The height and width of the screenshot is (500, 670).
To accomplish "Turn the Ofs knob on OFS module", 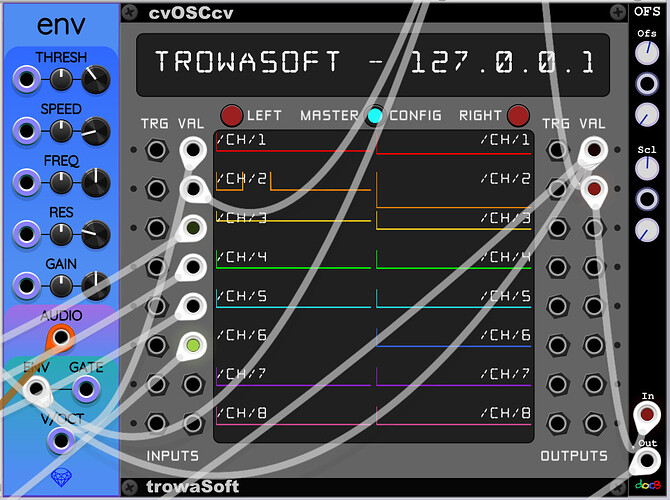I will tap(647, 53).
